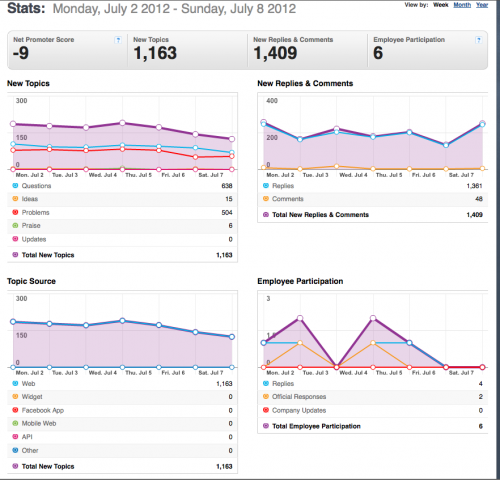
Task: Click the Net Promoter Score help icon
Action: [118, 40]
